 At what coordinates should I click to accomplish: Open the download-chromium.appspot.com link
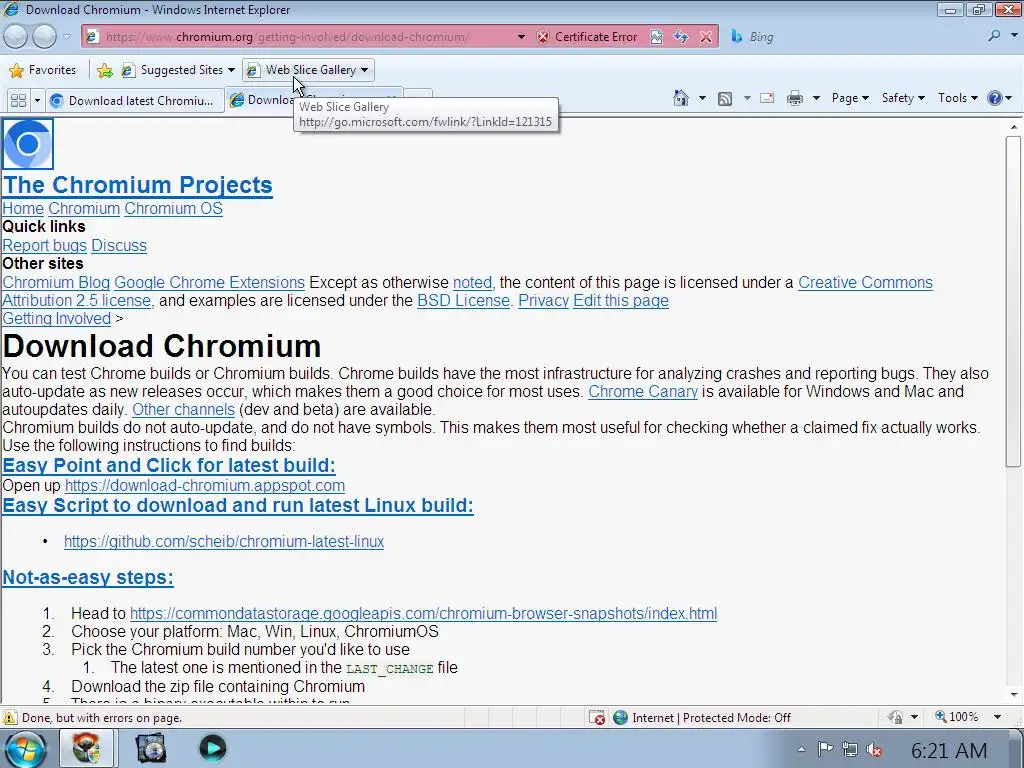tap(205, 485)
